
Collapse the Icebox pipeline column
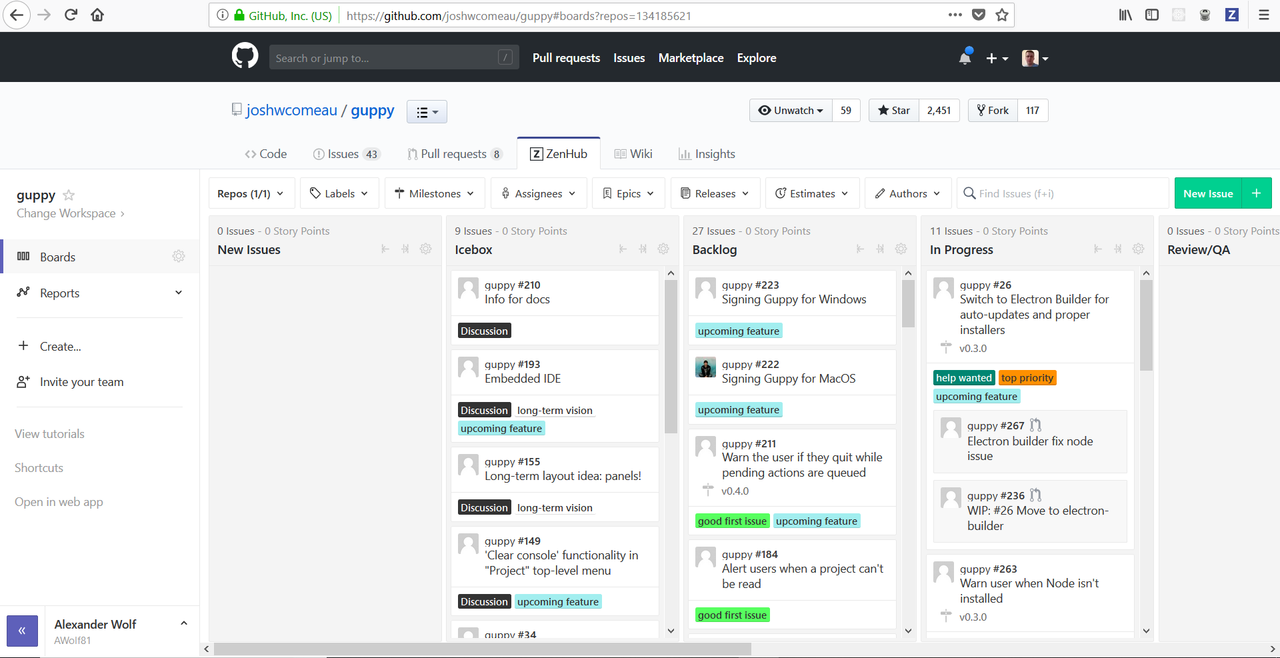pyautogui.click(x=622, y=249)
